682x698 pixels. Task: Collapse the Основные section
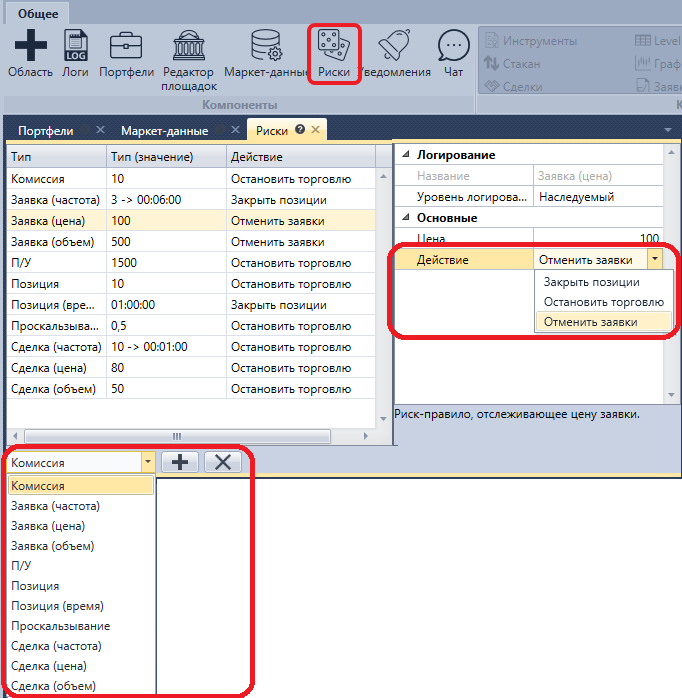click(406, 218)
